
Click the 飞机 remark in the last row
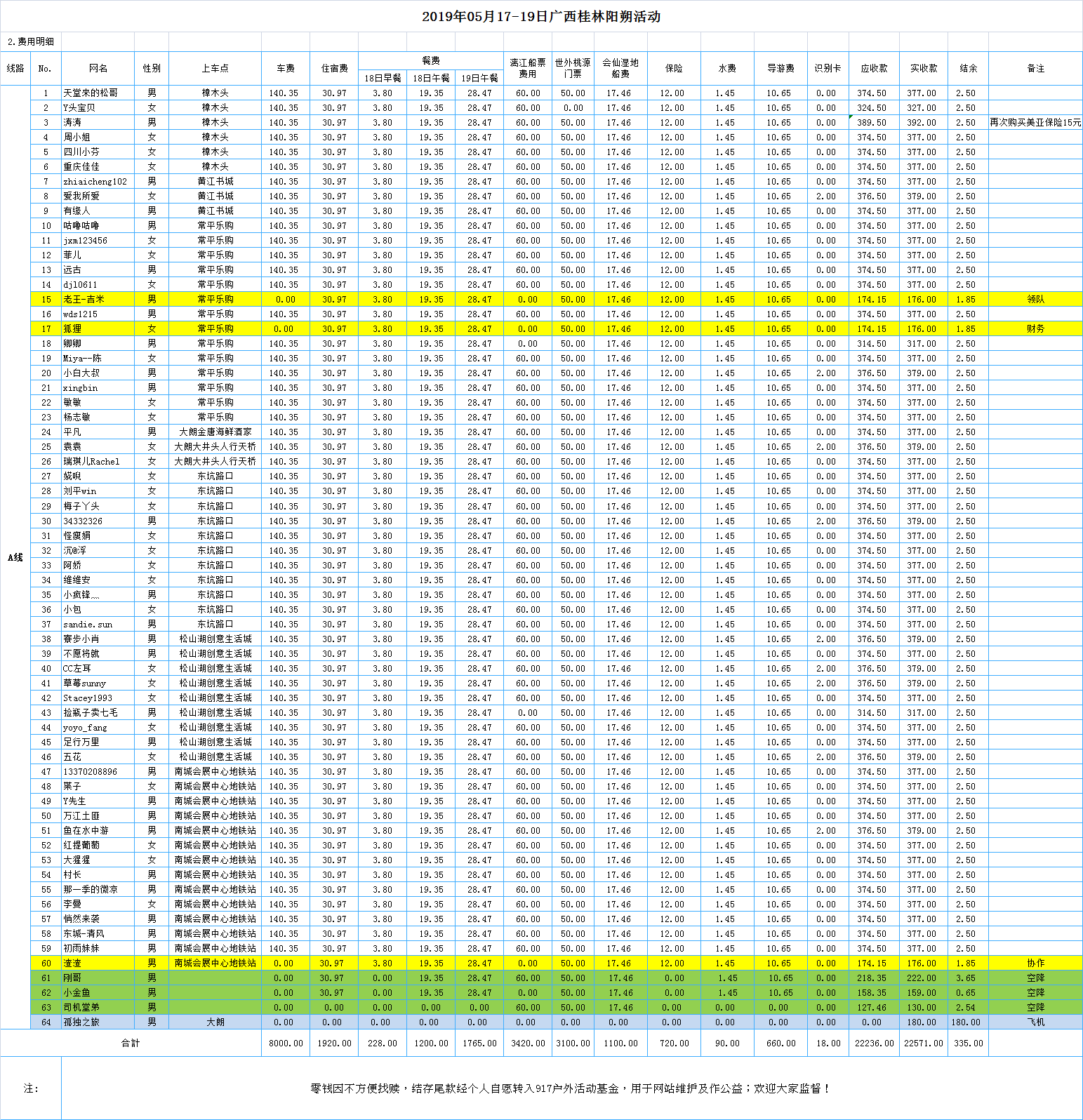(1035, 1022)
